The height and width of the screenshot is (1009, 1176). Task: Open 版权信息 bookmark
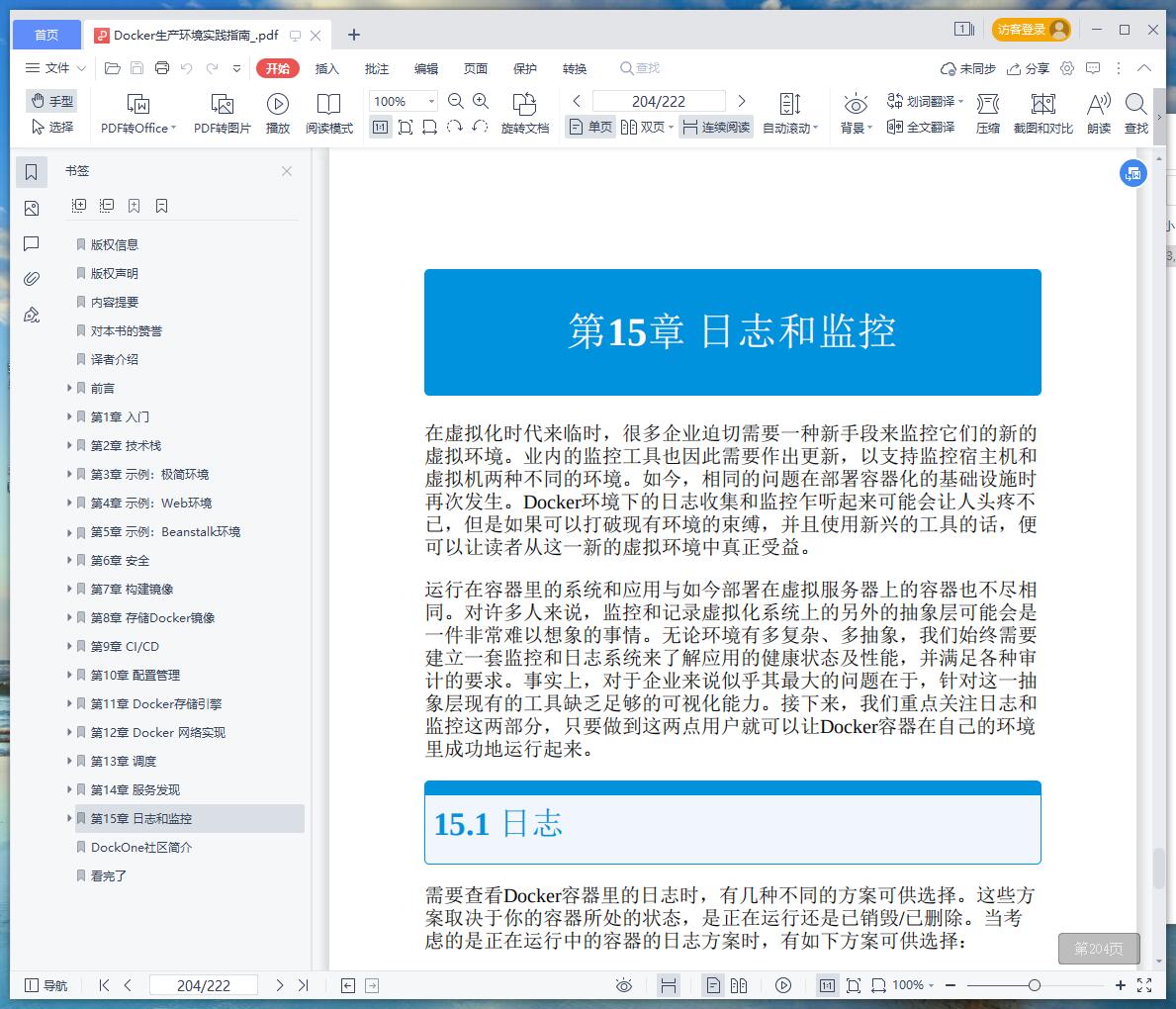click(x=114, y=244)
